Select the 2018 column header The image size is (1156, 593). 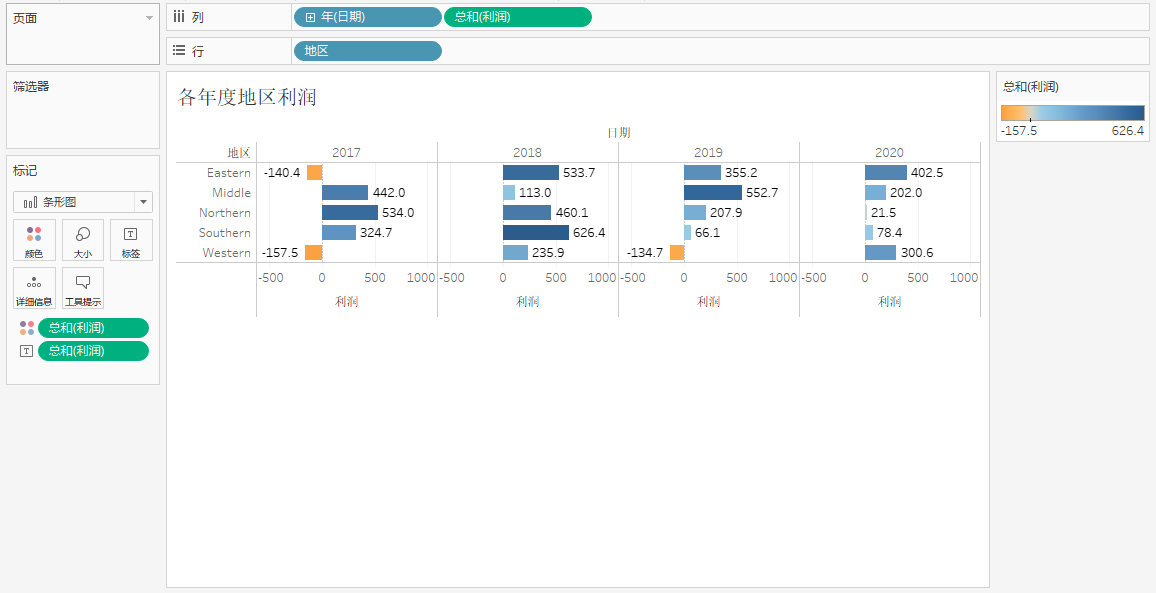(527, 153)
